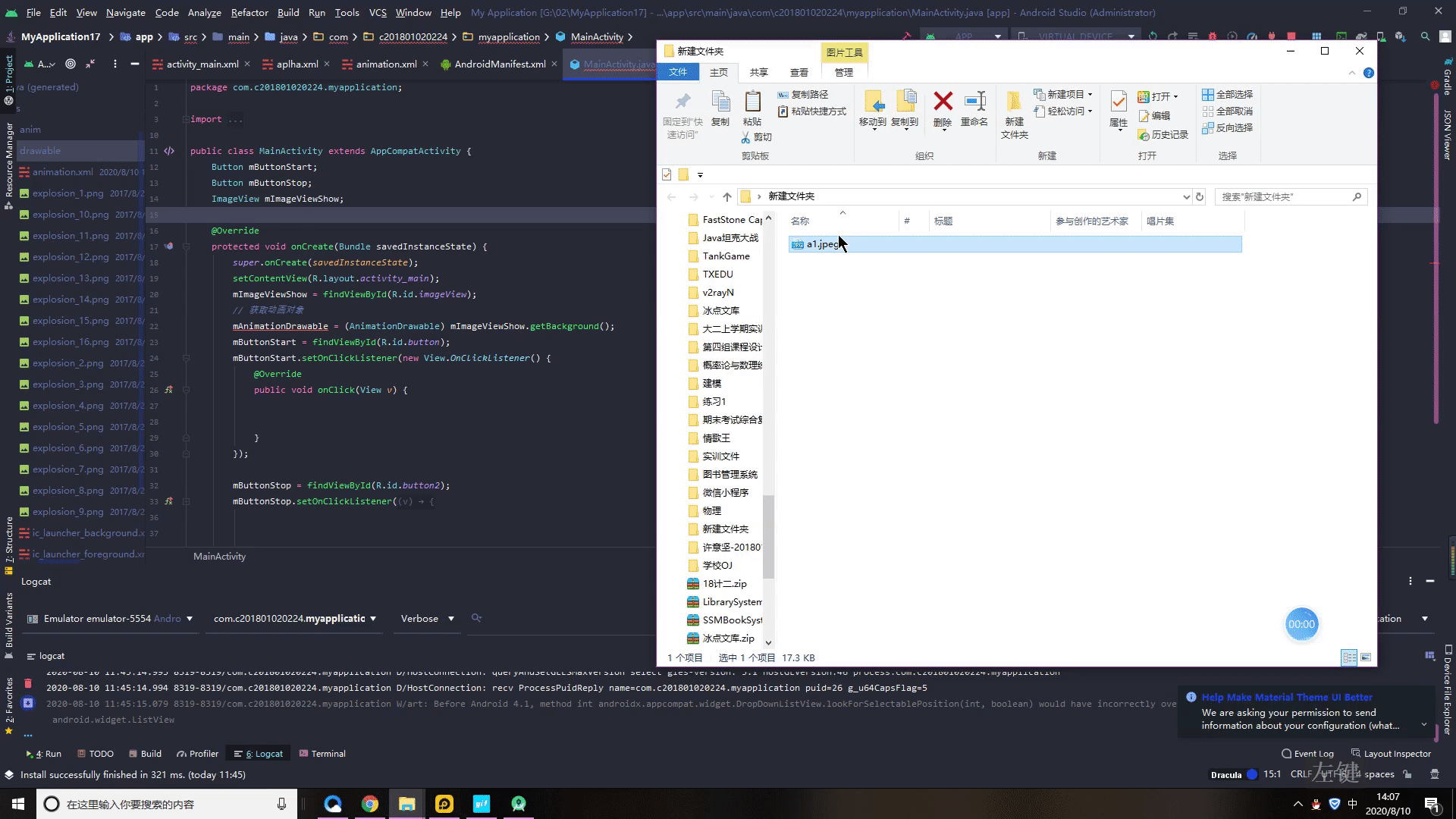Fold the onCreate method gutter toggle
Image resolution: width=1456 pixels, height=819 pixels.
[186, 246]
